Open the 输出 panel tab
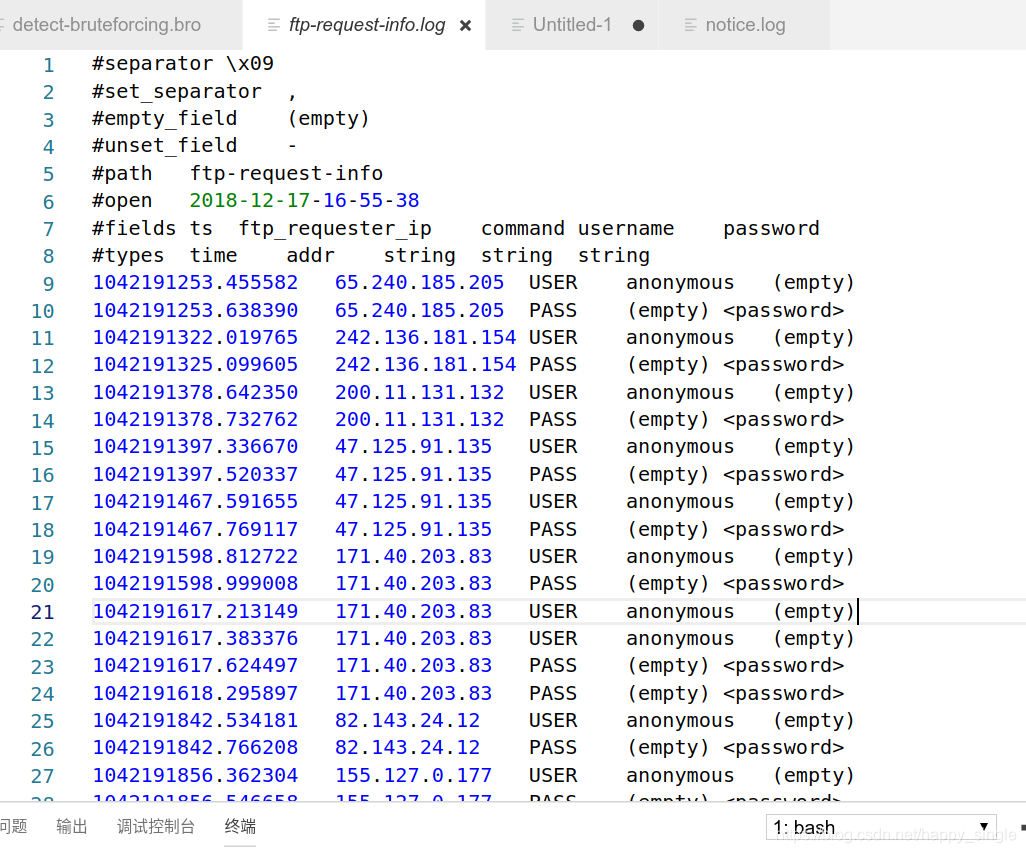Image resolution: width=1026 pixels, height=853 pixels. 71,826
